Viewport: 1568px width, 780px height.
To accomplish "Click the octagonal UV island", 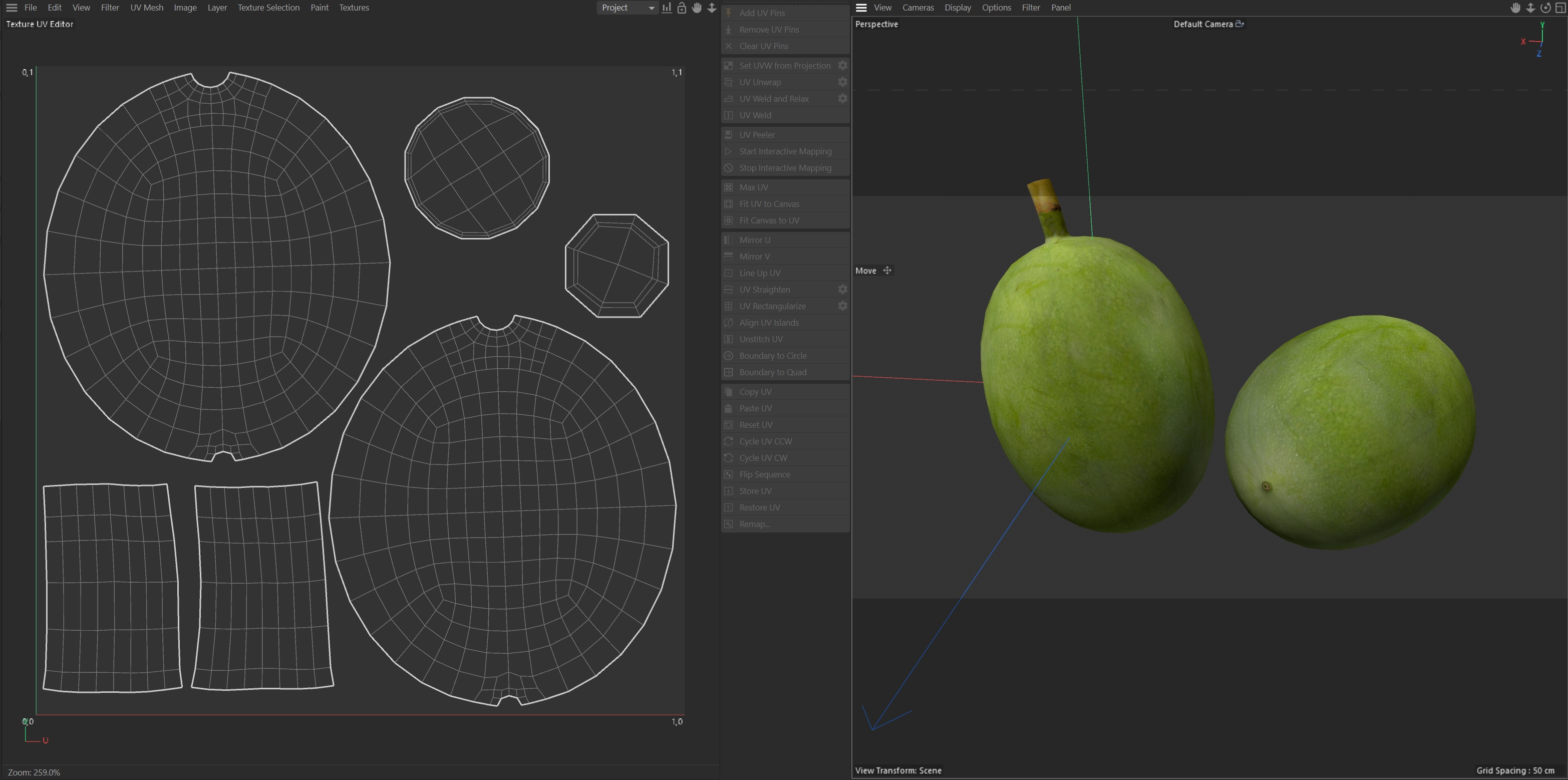I will tap(616, 266).
